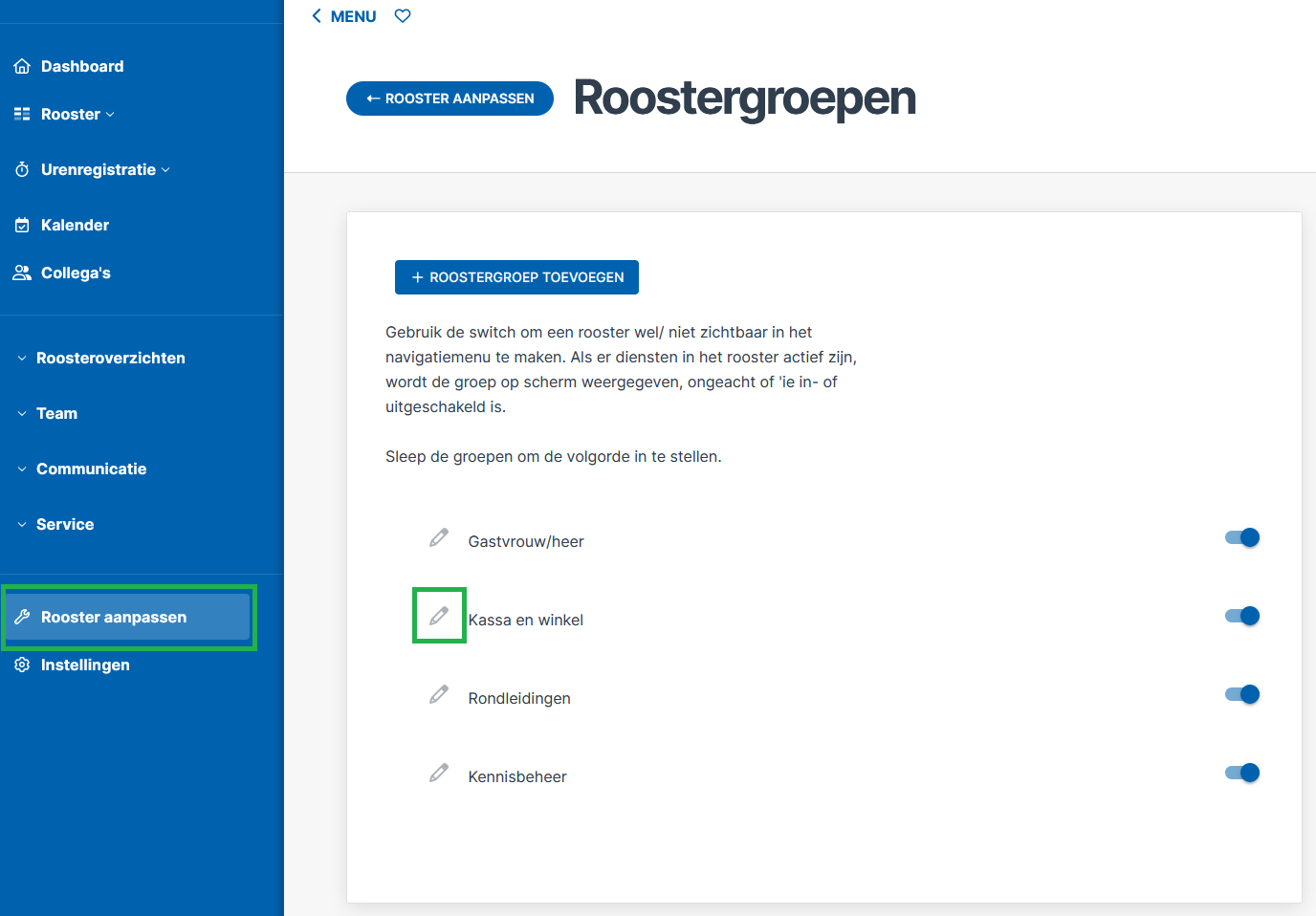Toggle visibility switch for Kassa en winkel
The image size is (1316, 916).
(x=1242, y=616)
